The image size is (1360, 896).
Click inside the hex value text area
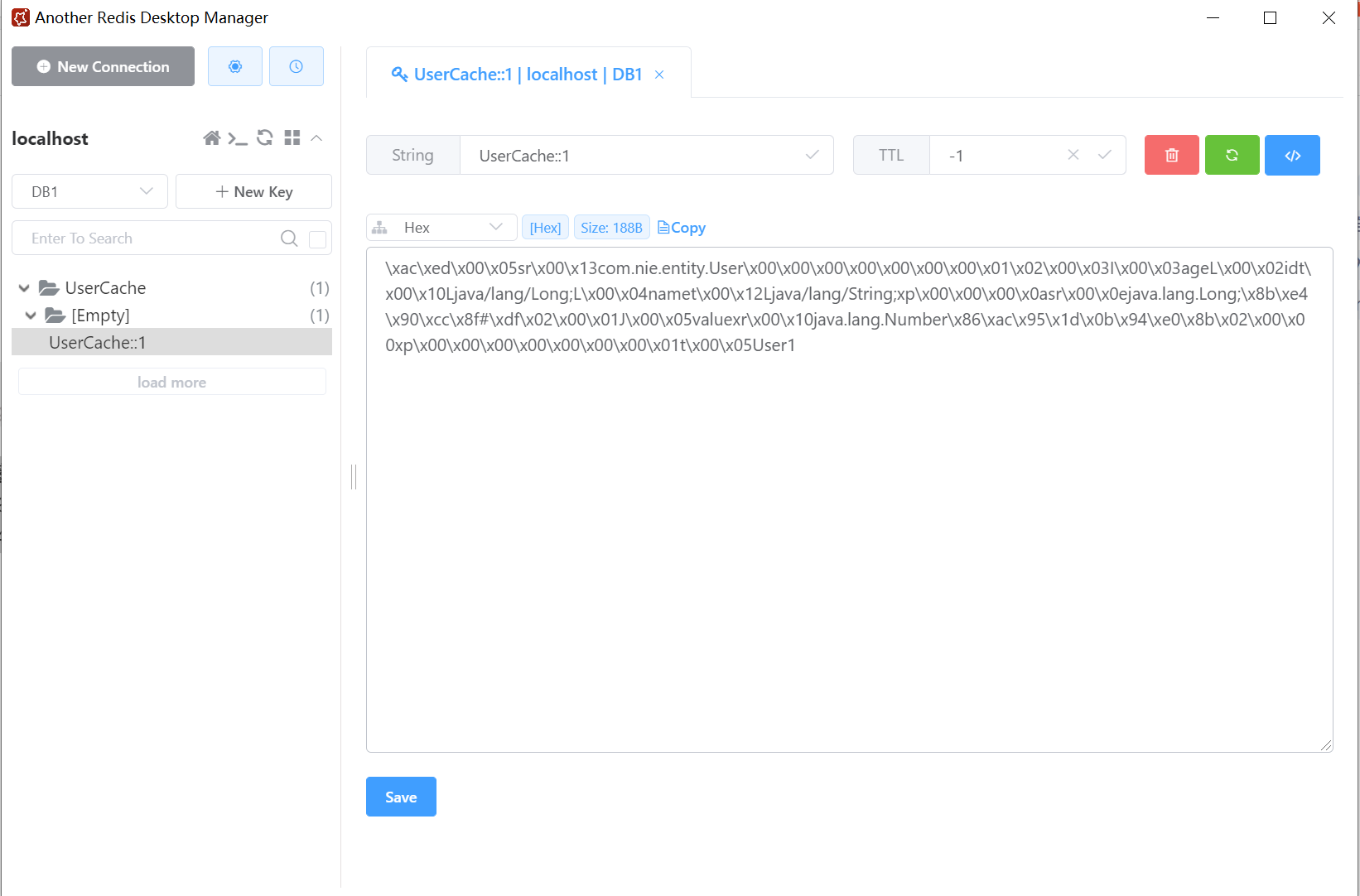(849, 499)
